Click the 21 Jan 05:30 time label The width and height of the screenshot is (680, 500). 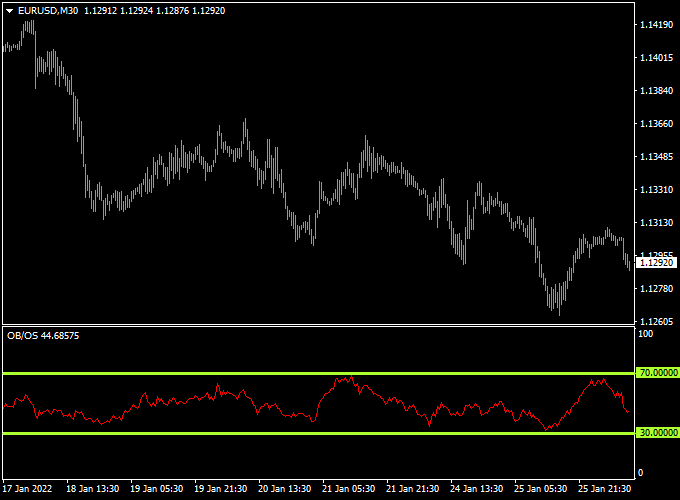[x=349, y=489]
